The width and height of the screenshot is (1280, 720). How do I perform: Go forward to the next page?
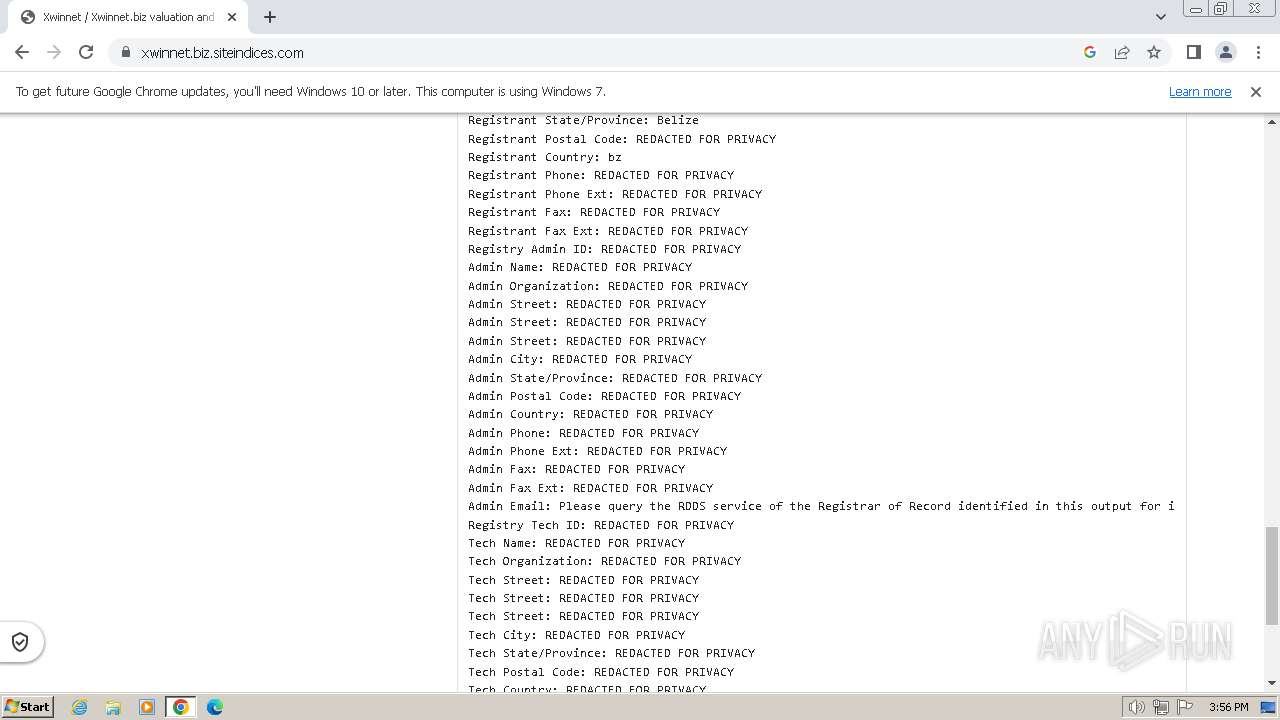pos(54,52)
